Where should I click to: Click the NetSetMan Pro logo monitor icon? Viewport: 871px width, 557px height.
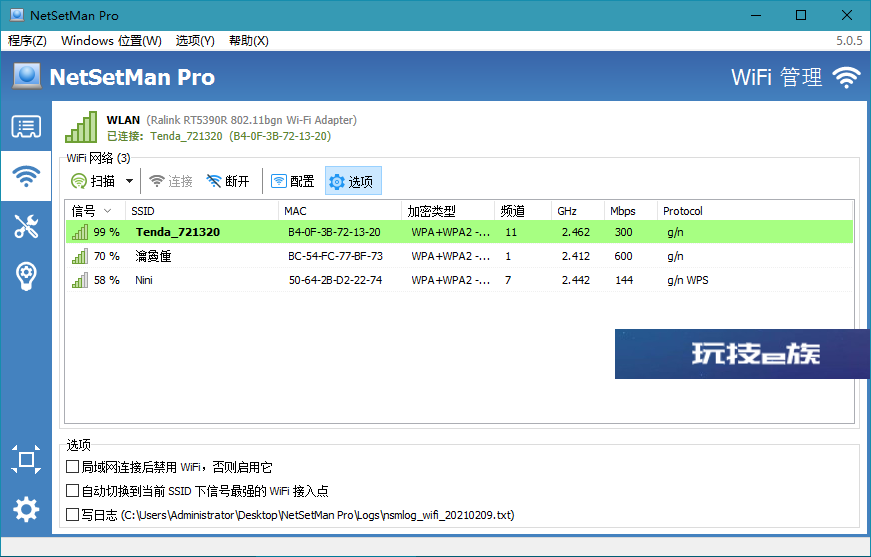27,76
